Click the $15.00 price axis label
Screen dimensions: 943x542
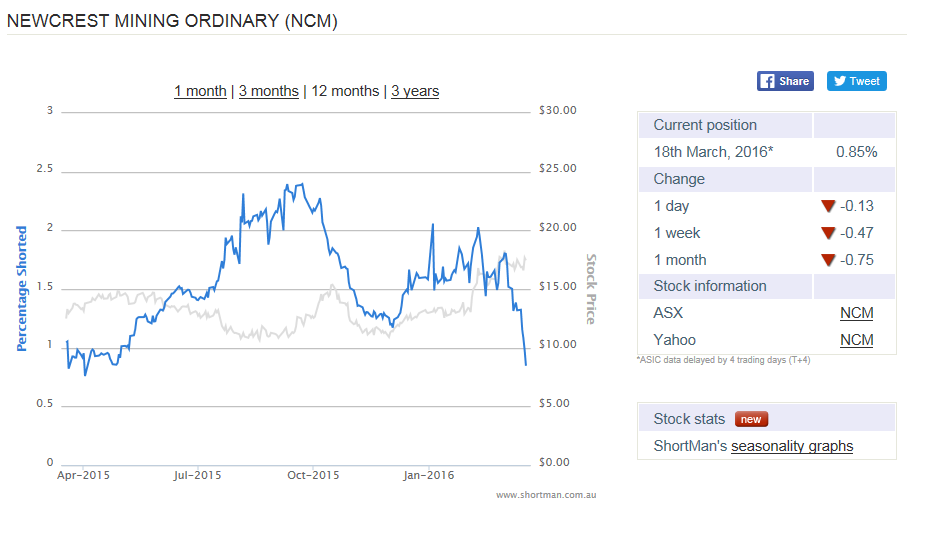pyautogui.click(x=558, y=286)
